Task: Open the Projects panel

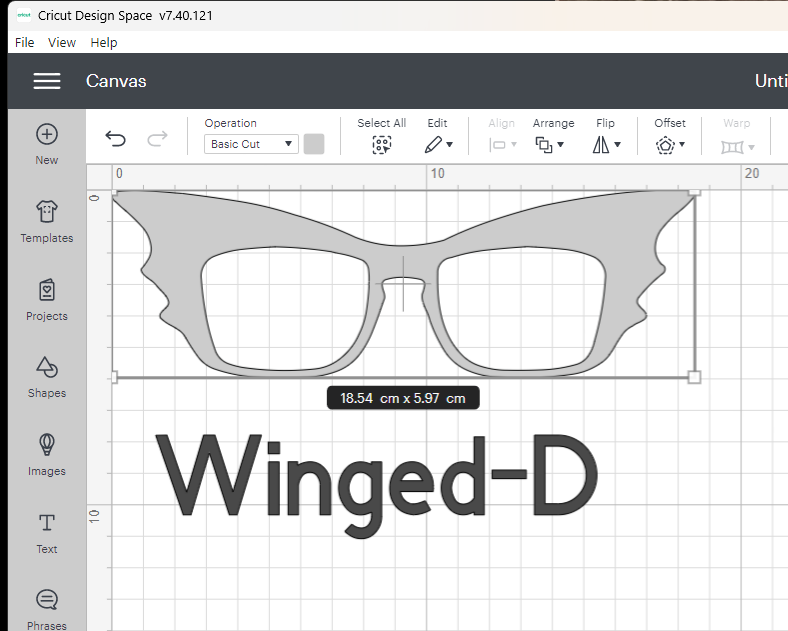Action: click(47, 299)
